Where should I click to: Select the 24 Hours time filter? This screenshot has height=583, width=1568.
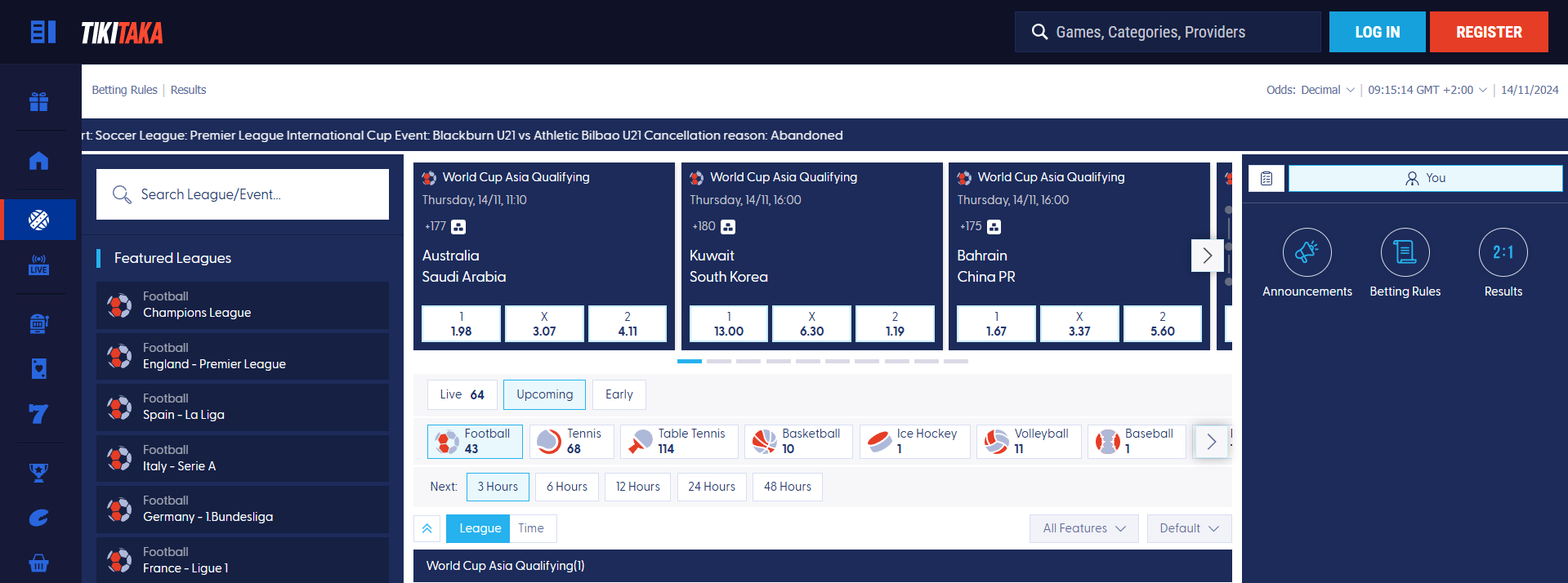pyautogui.click(x=711, y=487)
